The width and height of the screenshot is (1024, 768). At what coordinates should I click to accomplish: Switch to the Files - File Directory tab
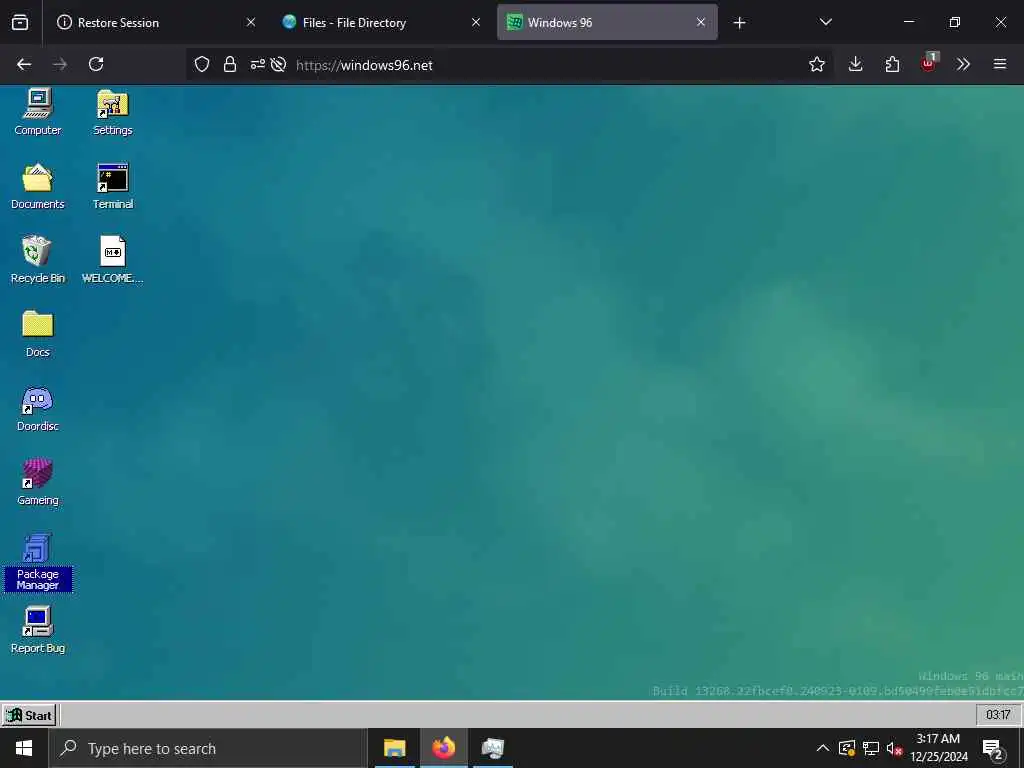coord(381,22)
